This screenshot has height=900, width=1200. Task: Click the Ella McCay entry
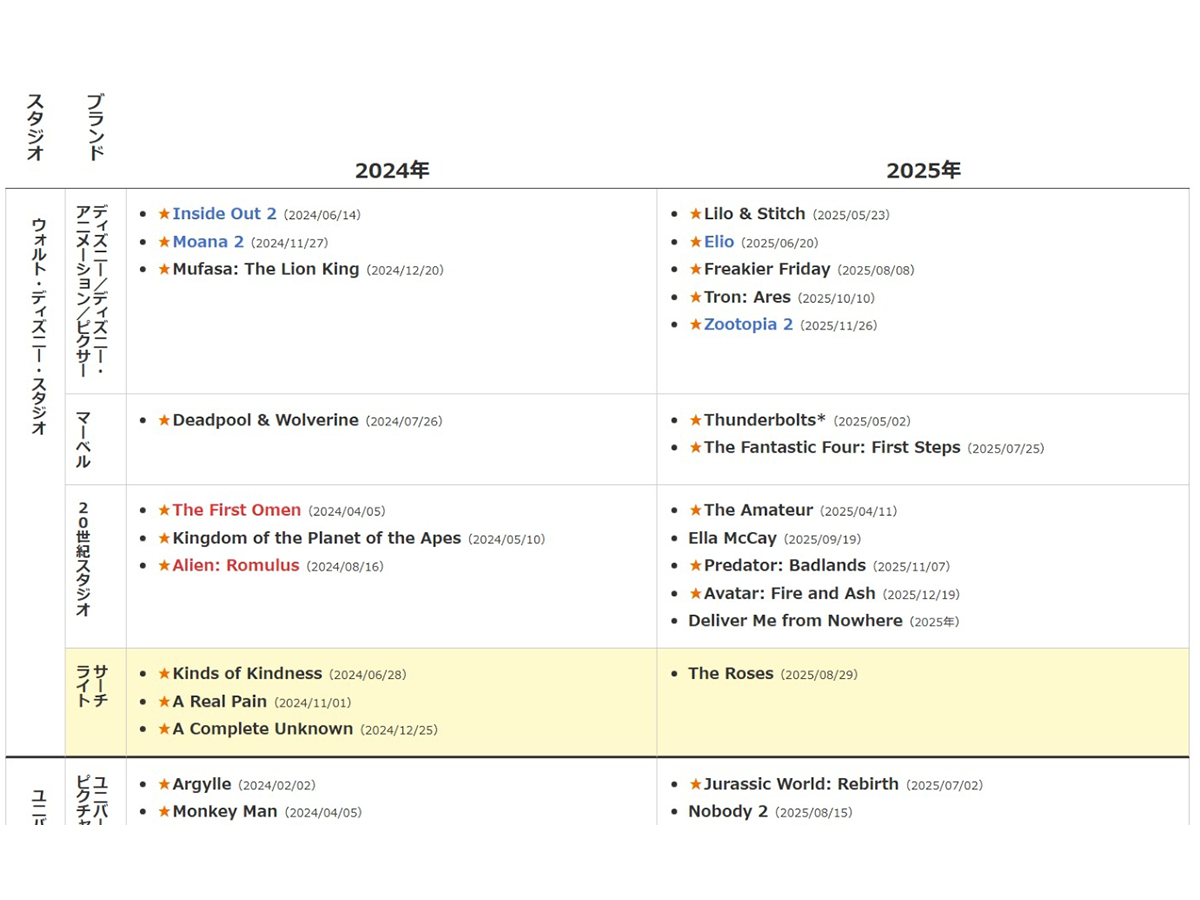tap(732, 538)
